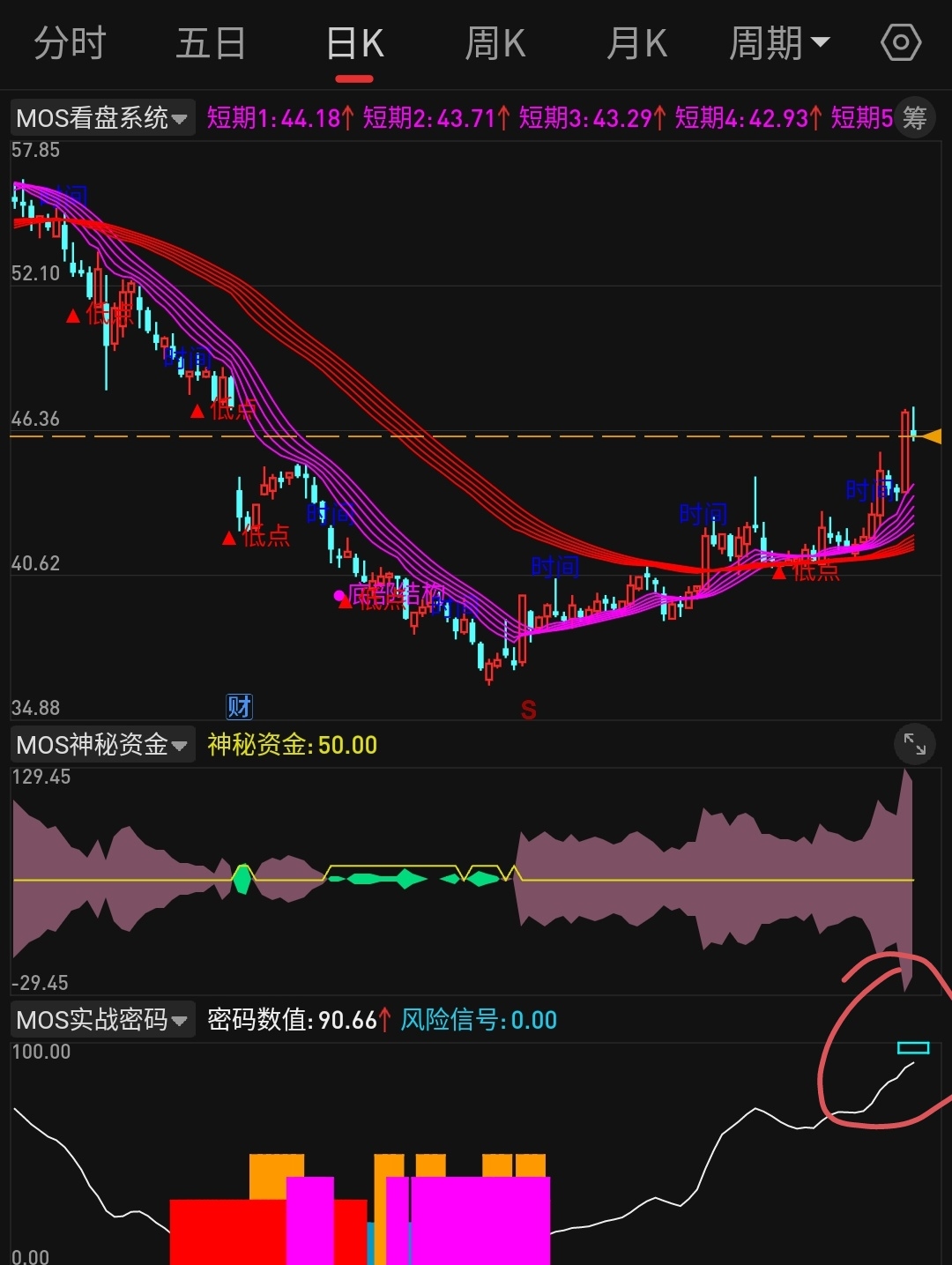Tap the 129.45 axis label
The height and width of the screenshot is (1265, 952).
(x=41, y=777)
